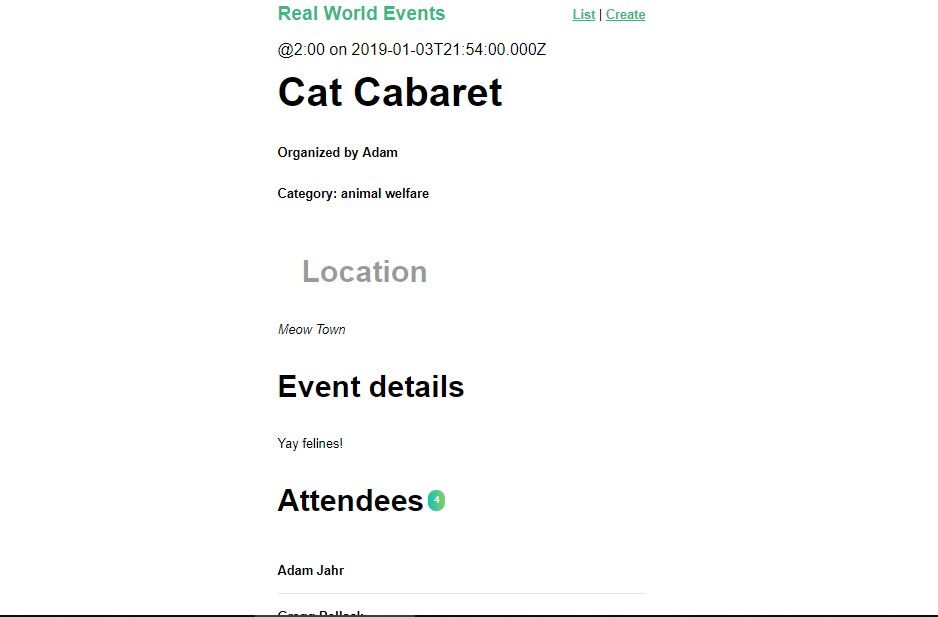The width and height of the screenshot is (938, 617).
Task: Open the Create event page
Action: click(625, 14)
